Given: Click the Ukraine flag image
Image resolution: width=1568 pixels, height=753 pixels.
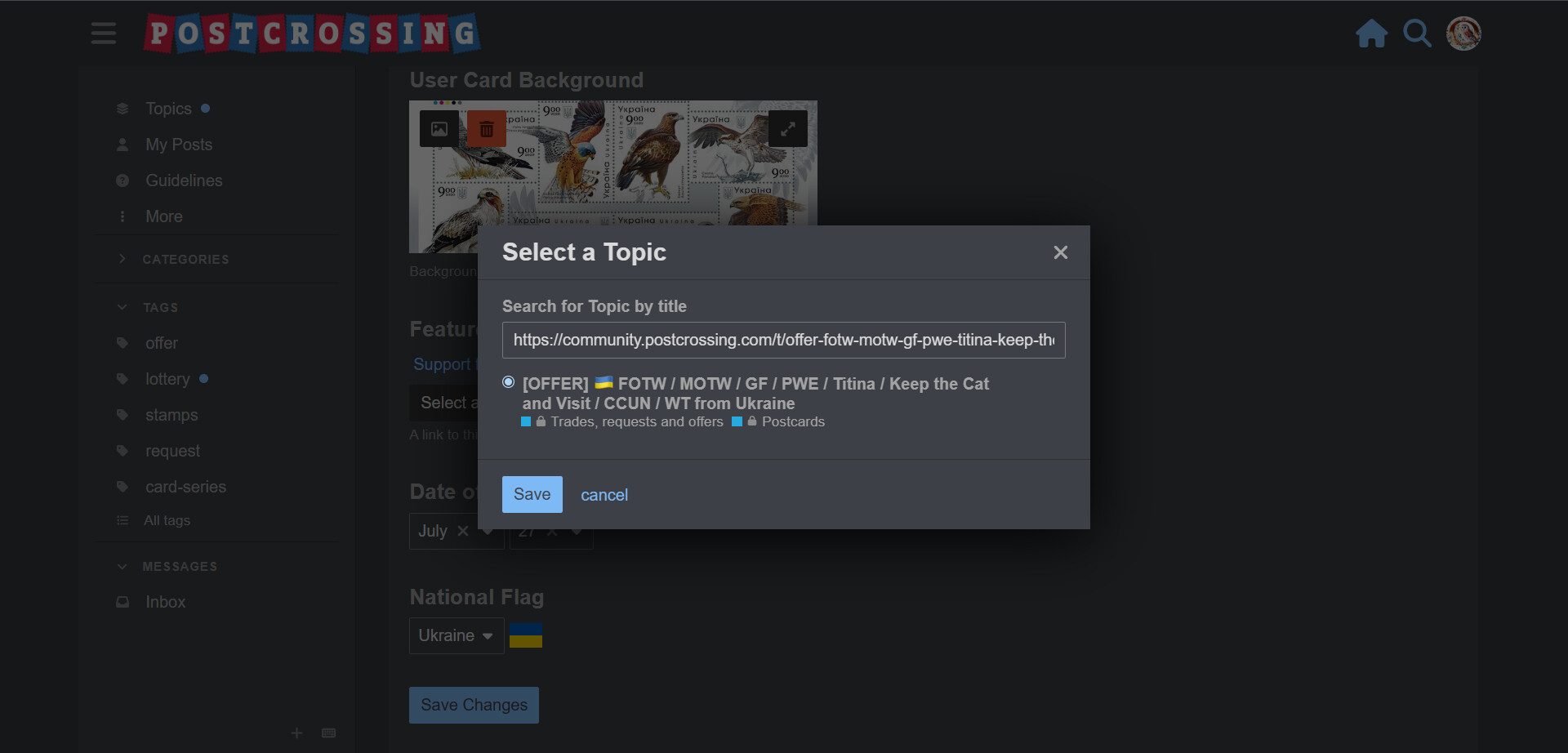Looking at the screenshot, I should 526,635.
